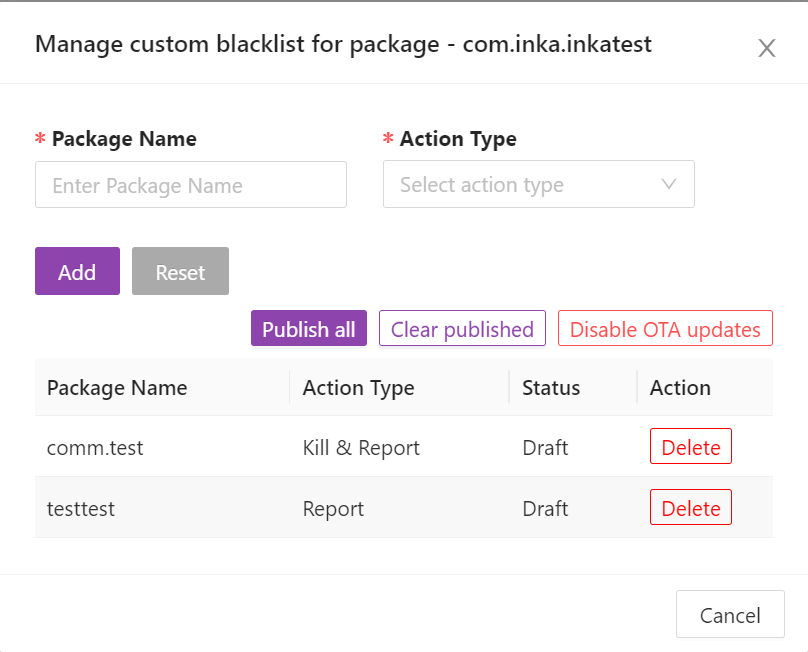This screenshot has width=808, height=652.
Task: Click the Draft status of comm.test
Action: (x=545, y=447)
